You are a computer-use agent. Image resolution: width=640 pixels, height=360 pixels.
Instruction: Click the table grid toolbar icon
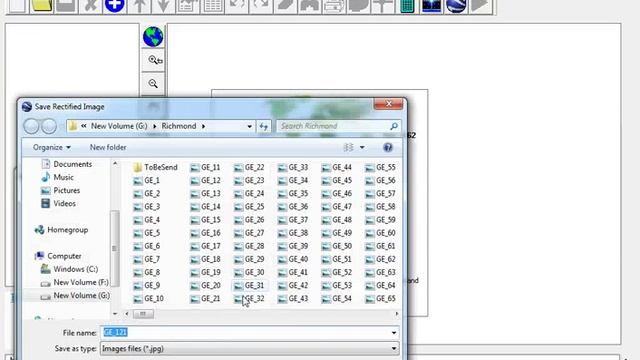pos(212,6)
